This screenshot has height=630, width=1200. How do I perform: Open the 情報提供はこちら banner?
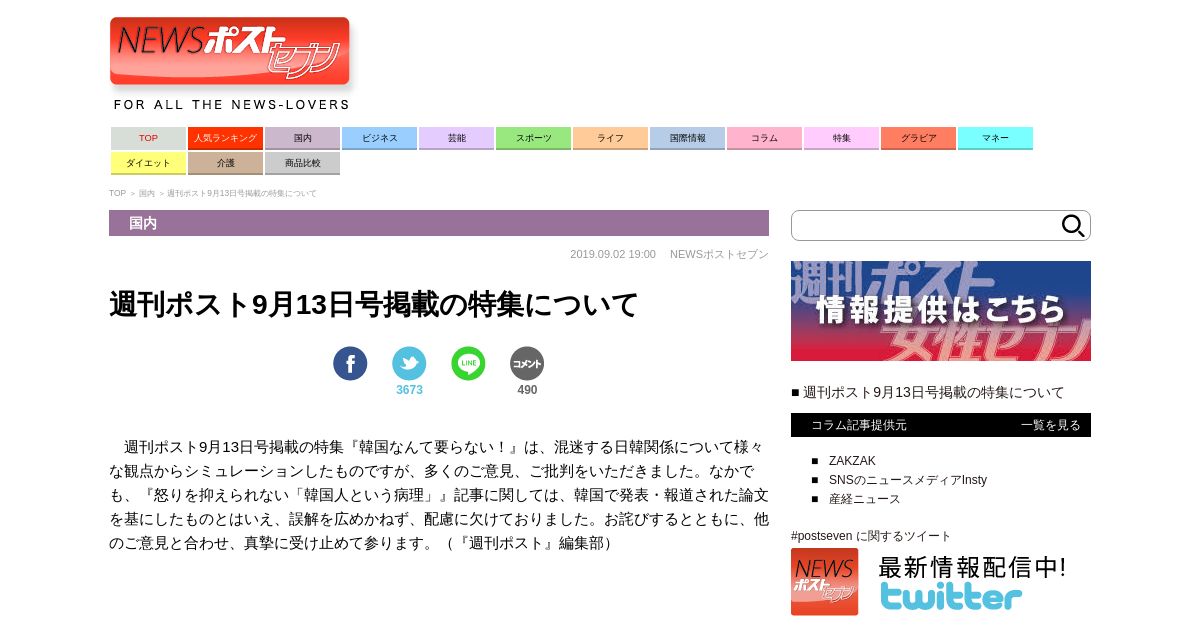click(941, 311)
